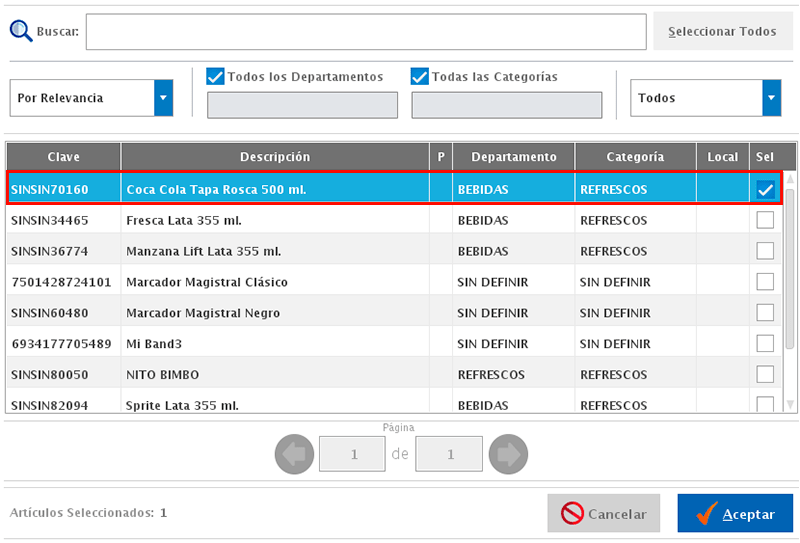
Task: Click the Aceptar button
Action: click(x=735, y=514)
